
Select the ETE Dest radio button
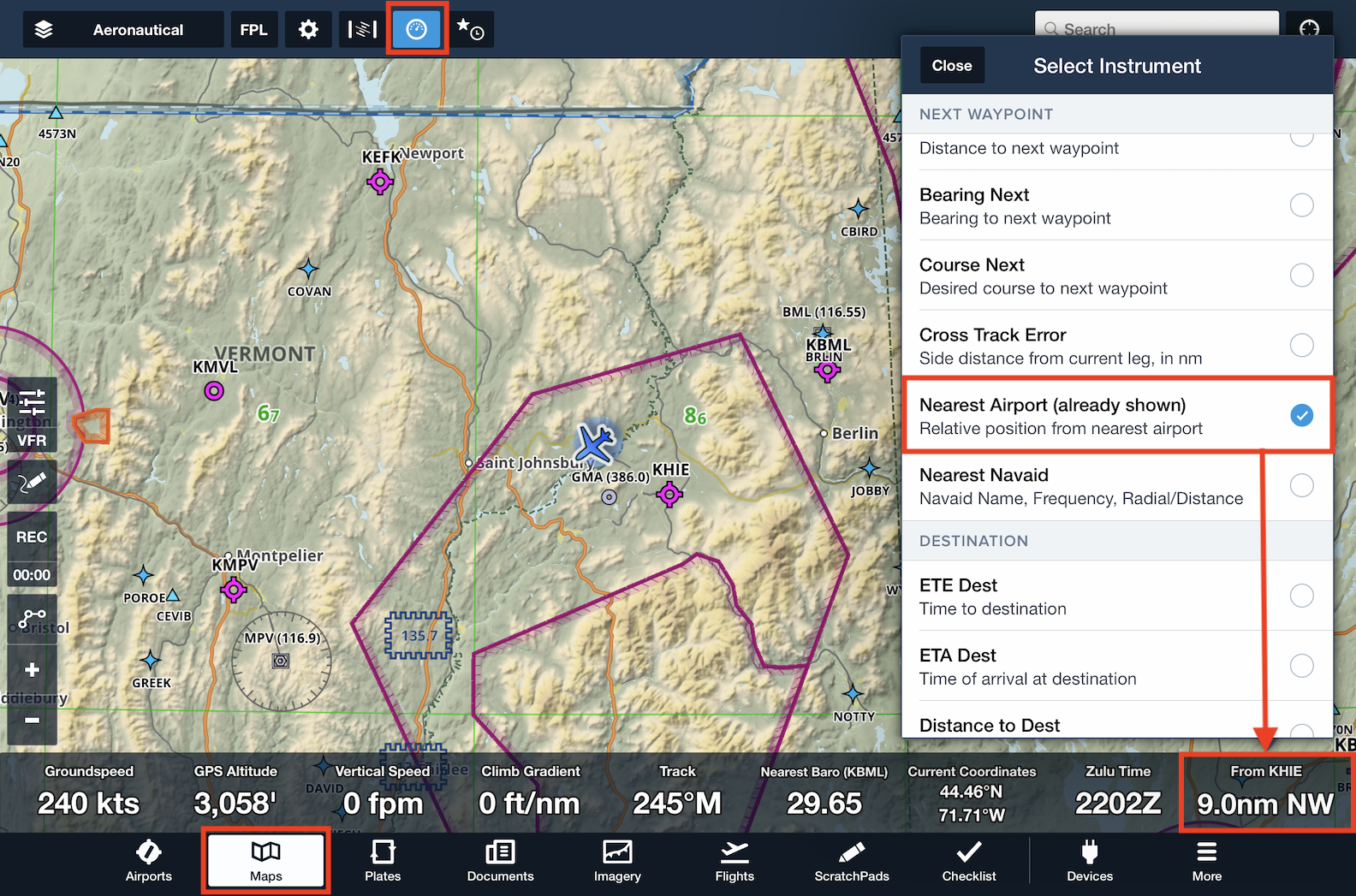click(x=1301, y=596)
